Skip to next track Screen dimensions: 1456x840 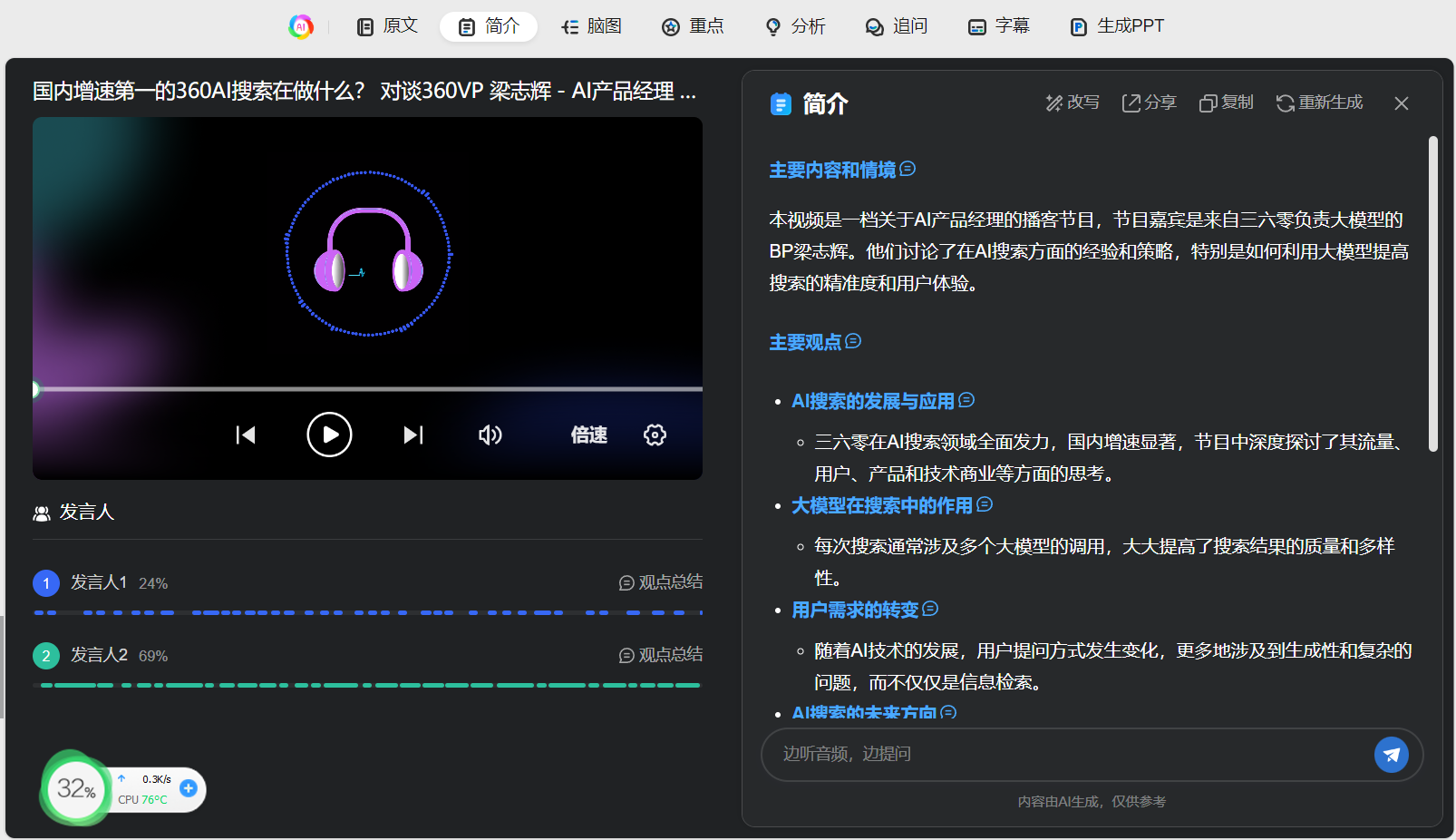point(413,435)
